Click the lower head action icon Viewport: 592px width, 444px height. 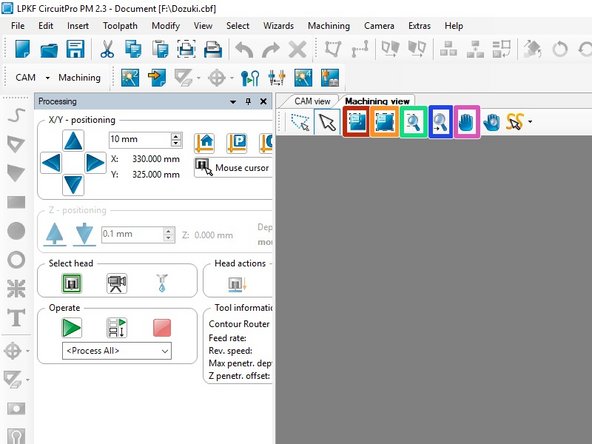237,284
